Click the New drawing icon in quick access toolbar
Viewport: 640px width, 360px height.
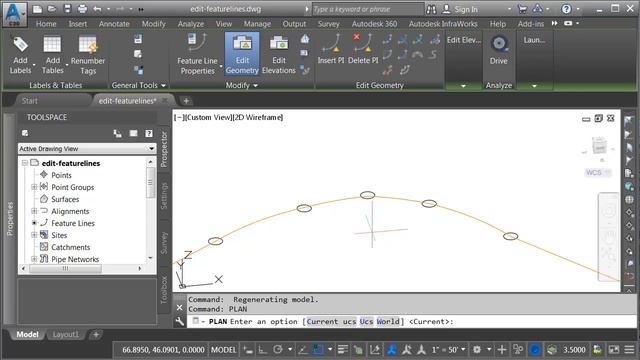point(37,9)
